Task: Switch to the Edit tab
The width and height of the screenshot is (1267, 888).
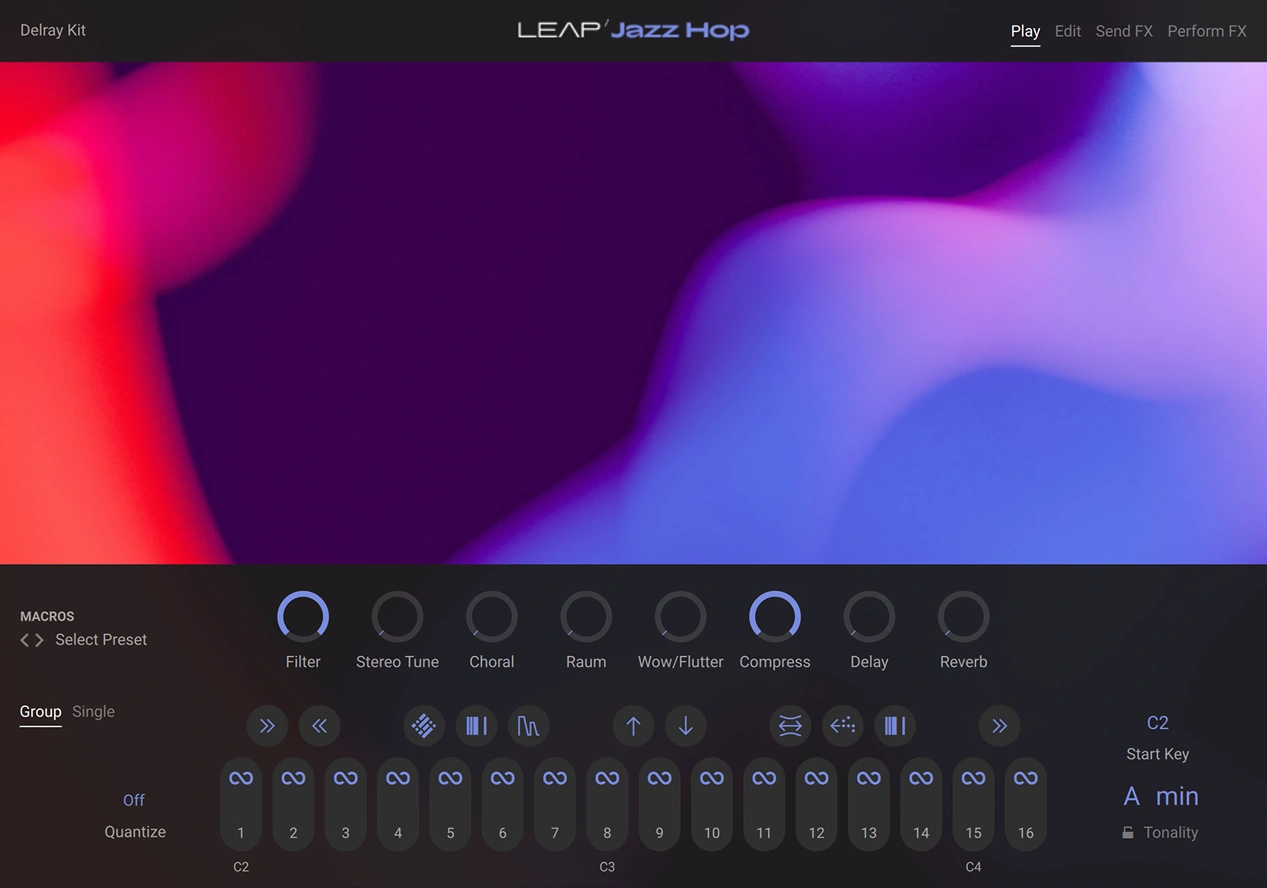Action: click(1067, 31)
